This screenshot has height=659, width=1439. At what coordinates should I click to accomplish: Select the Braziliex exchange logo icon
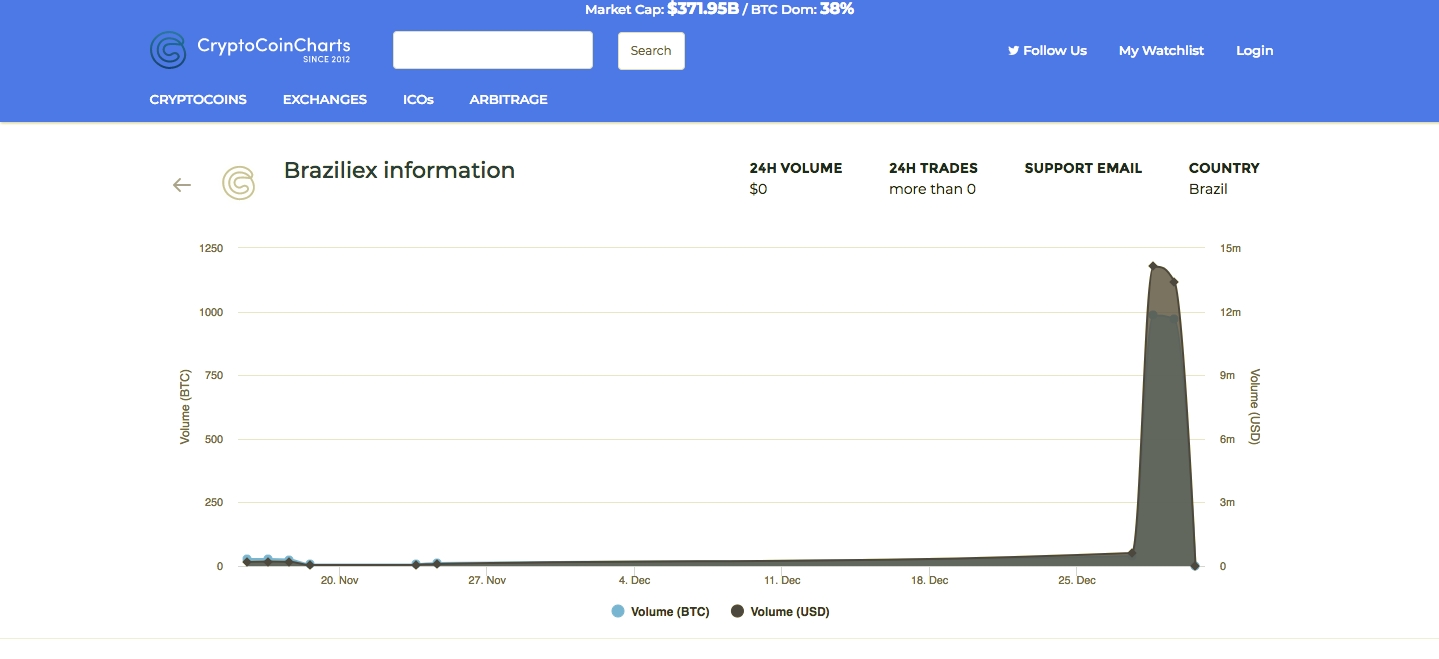[x=238, y=183]
